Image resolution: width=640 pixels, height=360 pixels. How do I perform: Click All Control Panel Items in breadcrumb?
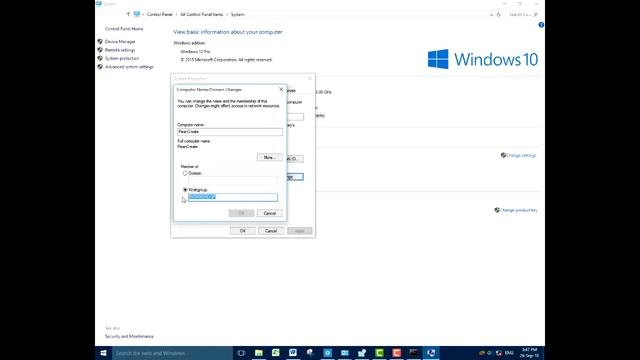click(202, 15)
